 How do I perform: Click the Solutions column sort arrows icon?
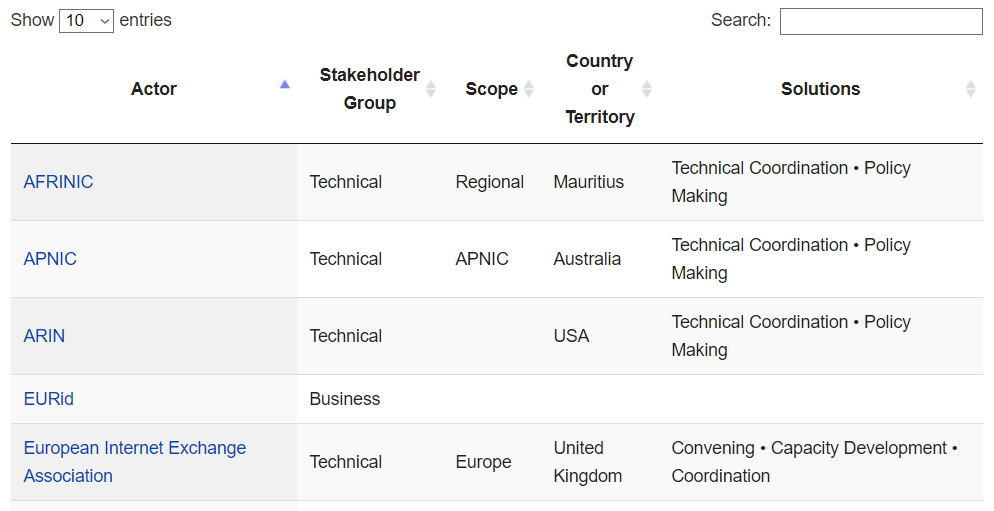click(x=970, y=89)
